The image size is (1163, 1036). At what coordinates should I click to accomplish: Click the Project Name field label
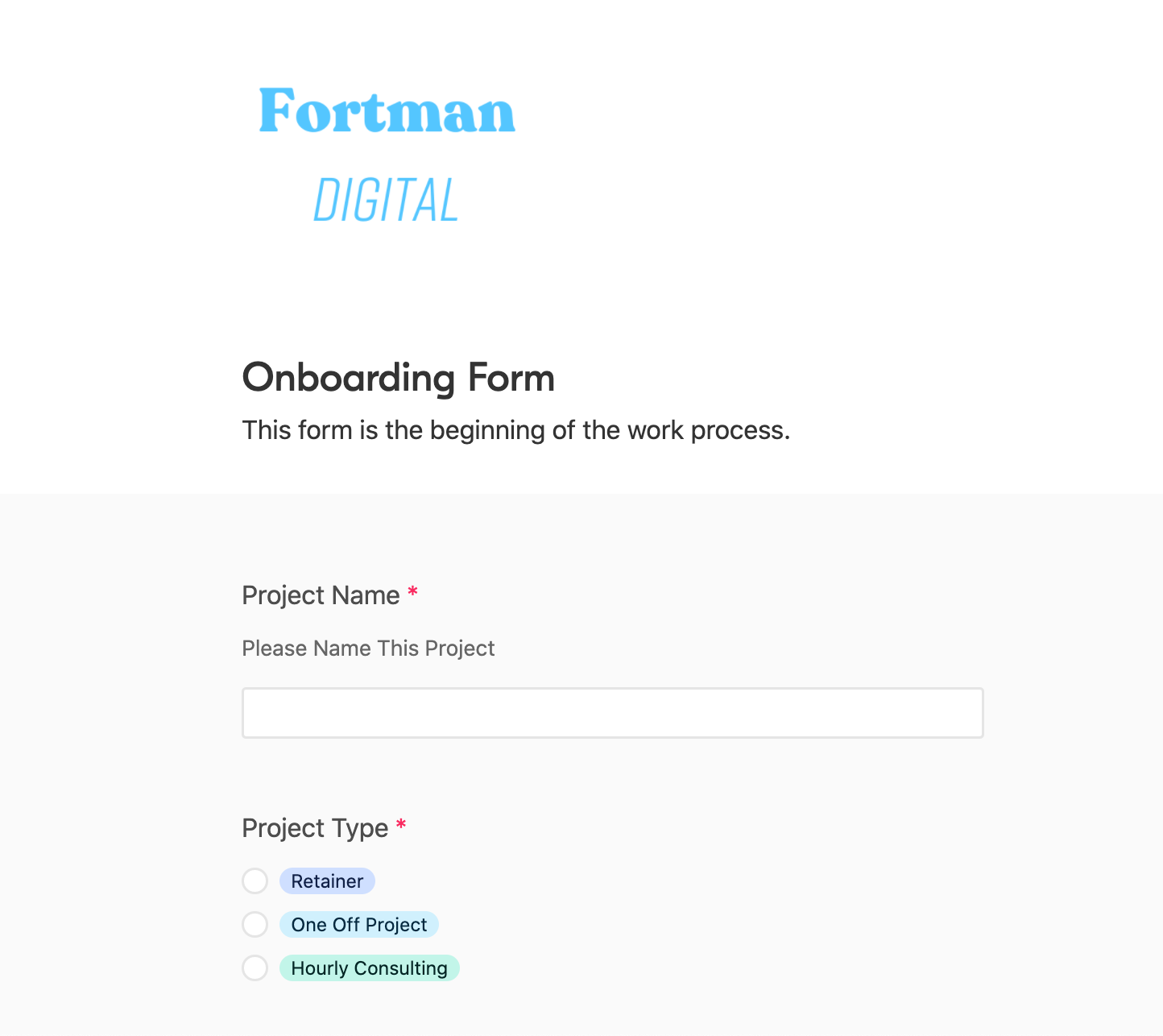321,595
